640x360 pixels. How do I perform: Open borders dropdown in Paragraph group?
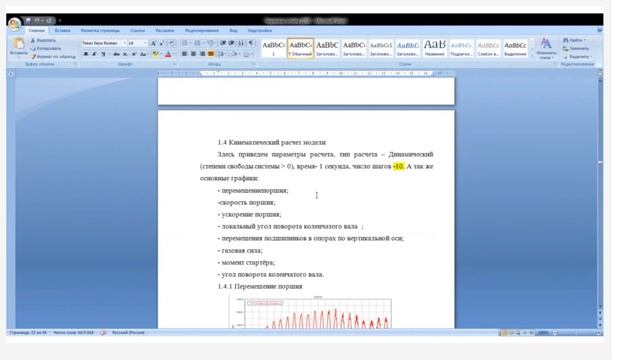252,54
